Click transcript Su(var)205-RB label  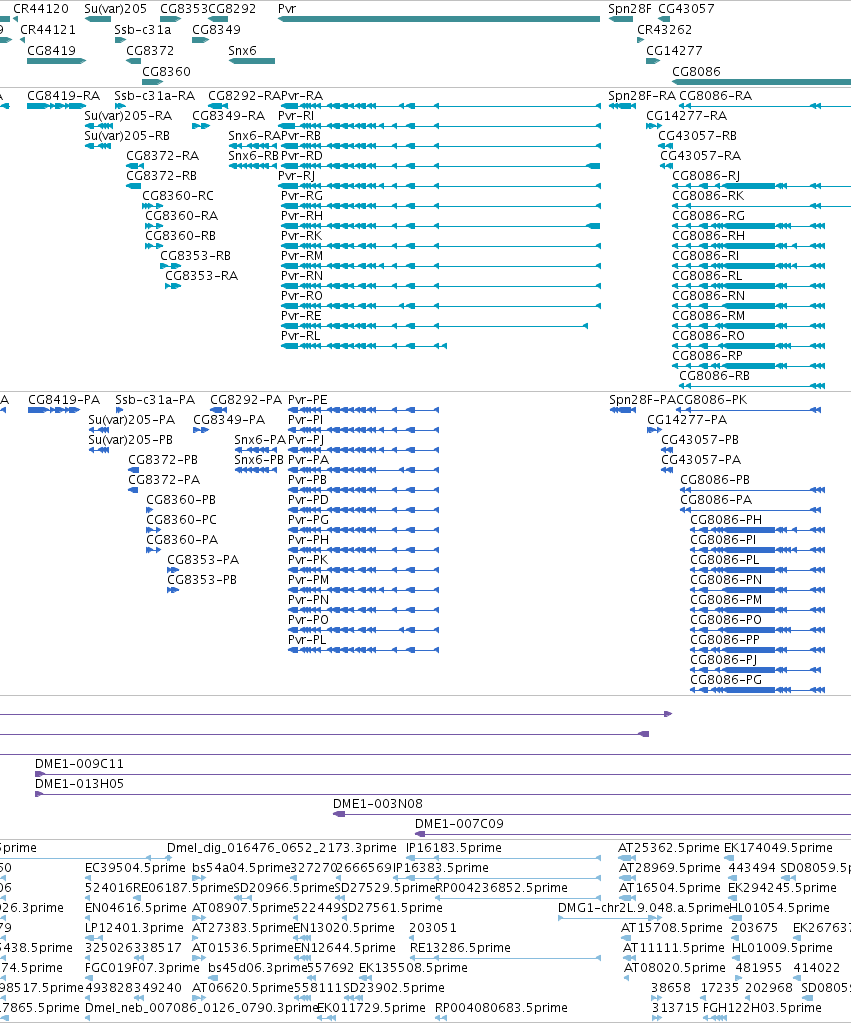(127, 136)
